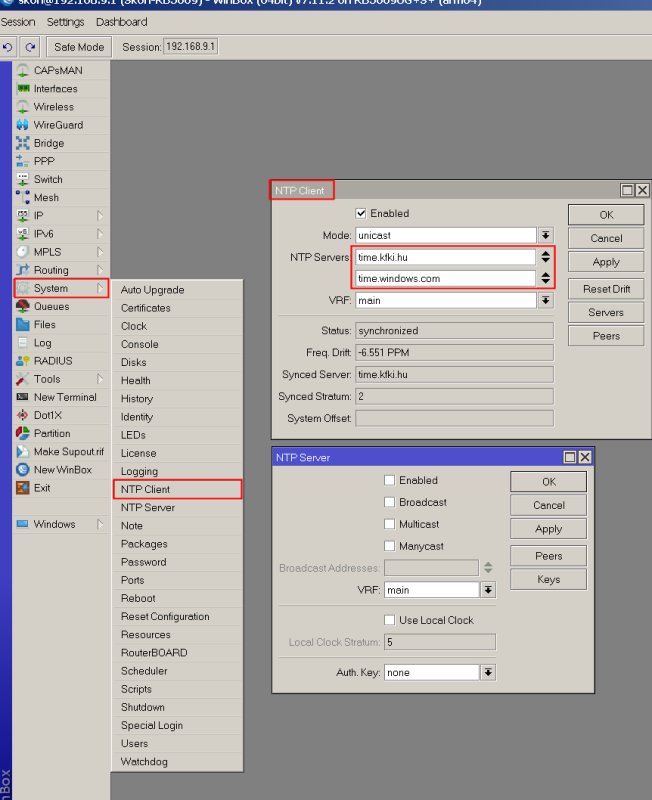Viewport: 652px width, 800px height.
Task: Enable the Broadcast checkbox
Action: point(390,502)
